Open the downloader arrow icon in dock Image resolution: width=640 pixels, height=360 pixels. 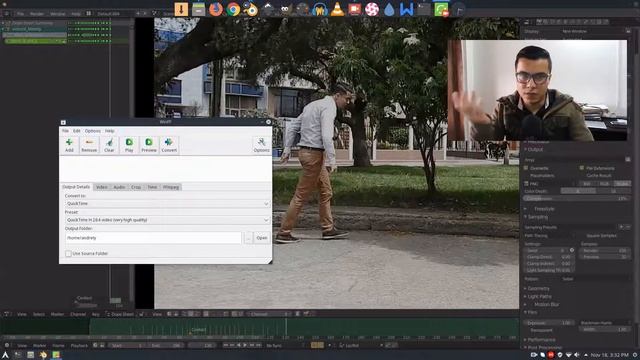point(181,9)
